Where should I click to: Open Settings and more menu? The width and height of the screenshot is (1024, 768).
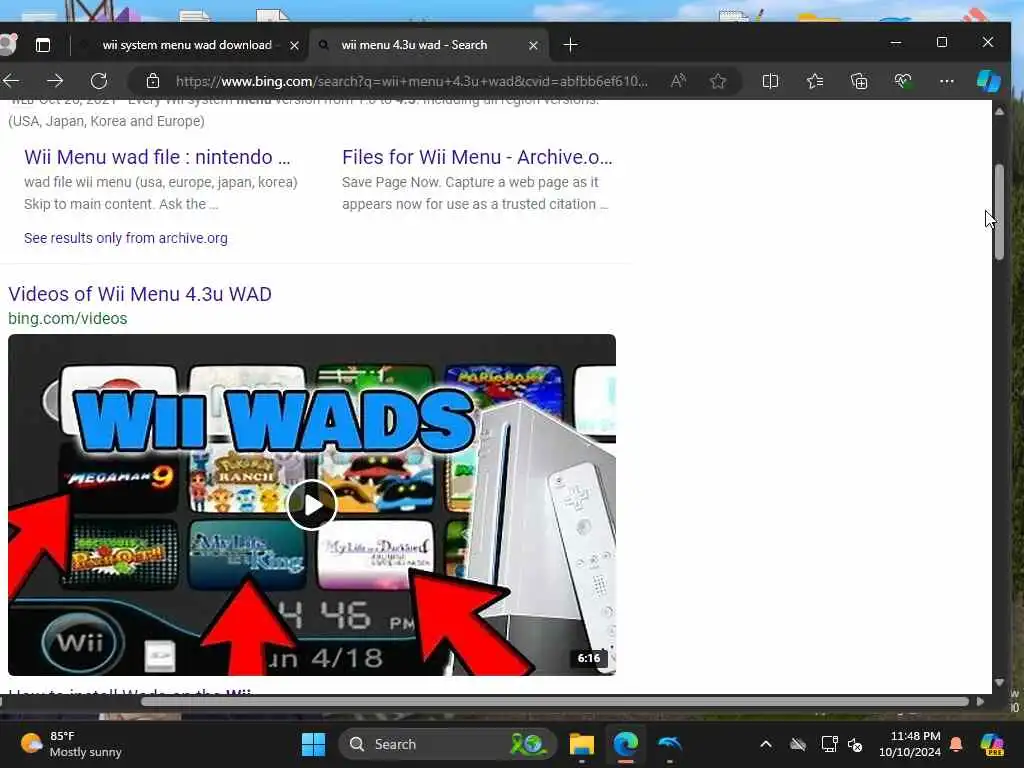[x=947, y=81]
